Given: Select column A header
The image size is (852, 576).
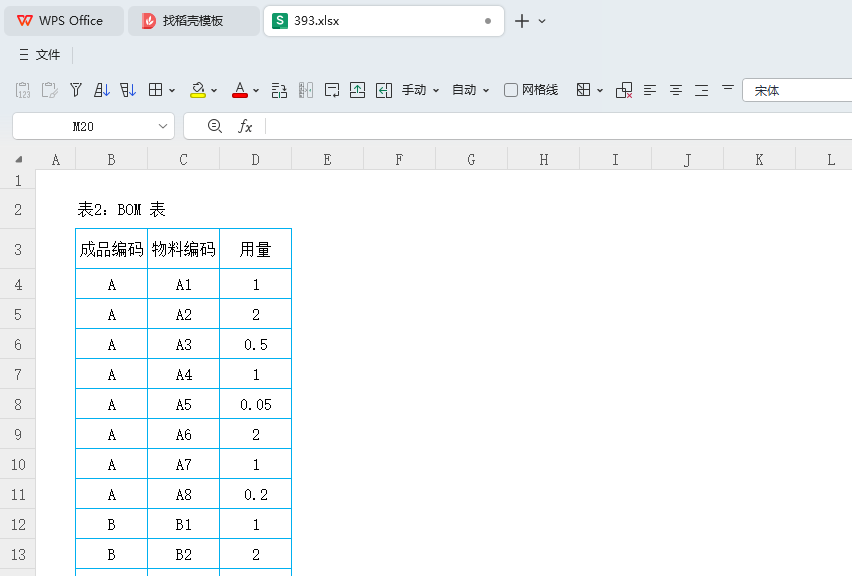Looking at the screenshot, I should [55, 159].
